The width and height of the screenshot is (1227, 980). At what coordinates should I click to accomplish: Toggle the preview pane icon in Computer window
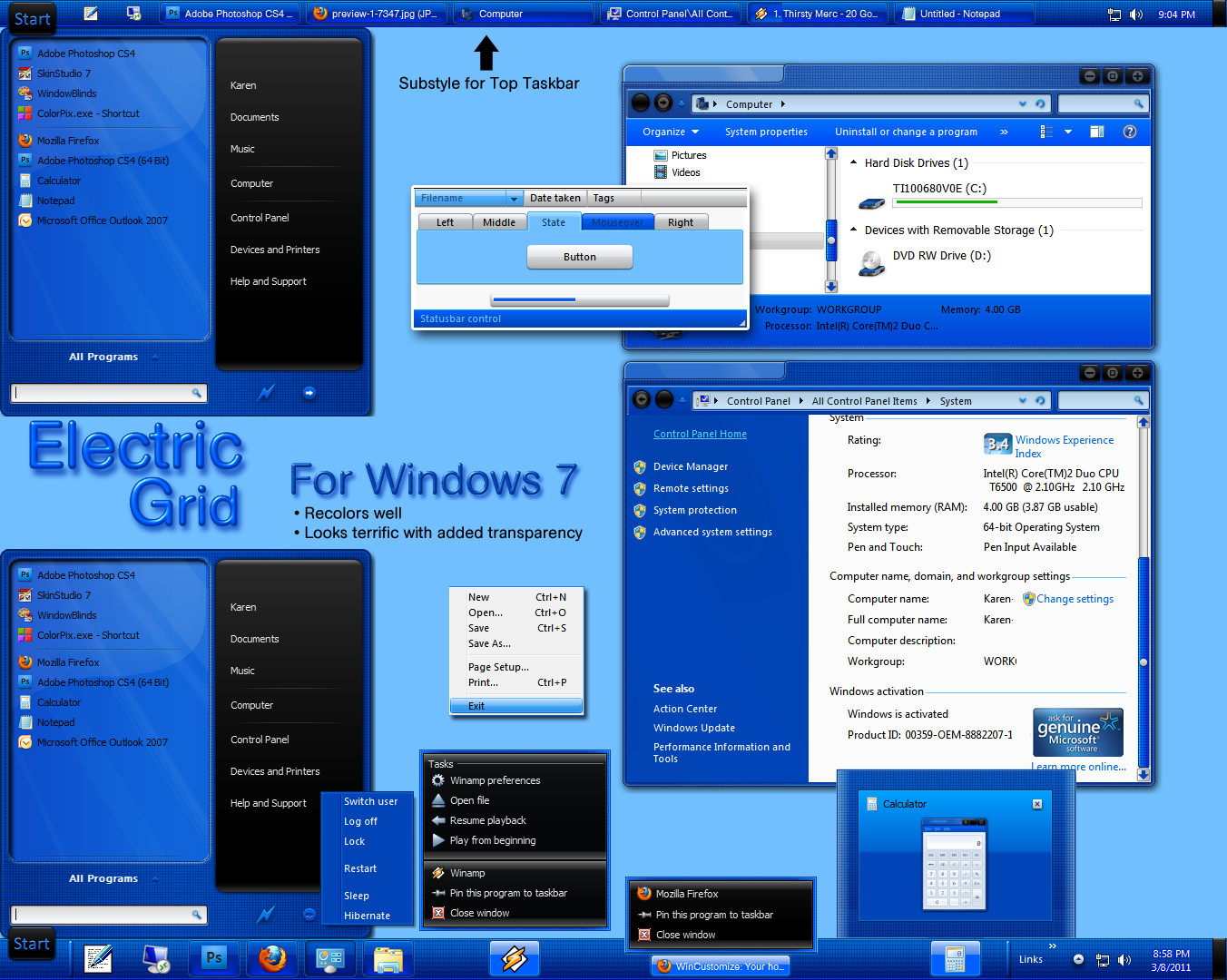(1096, 132)
